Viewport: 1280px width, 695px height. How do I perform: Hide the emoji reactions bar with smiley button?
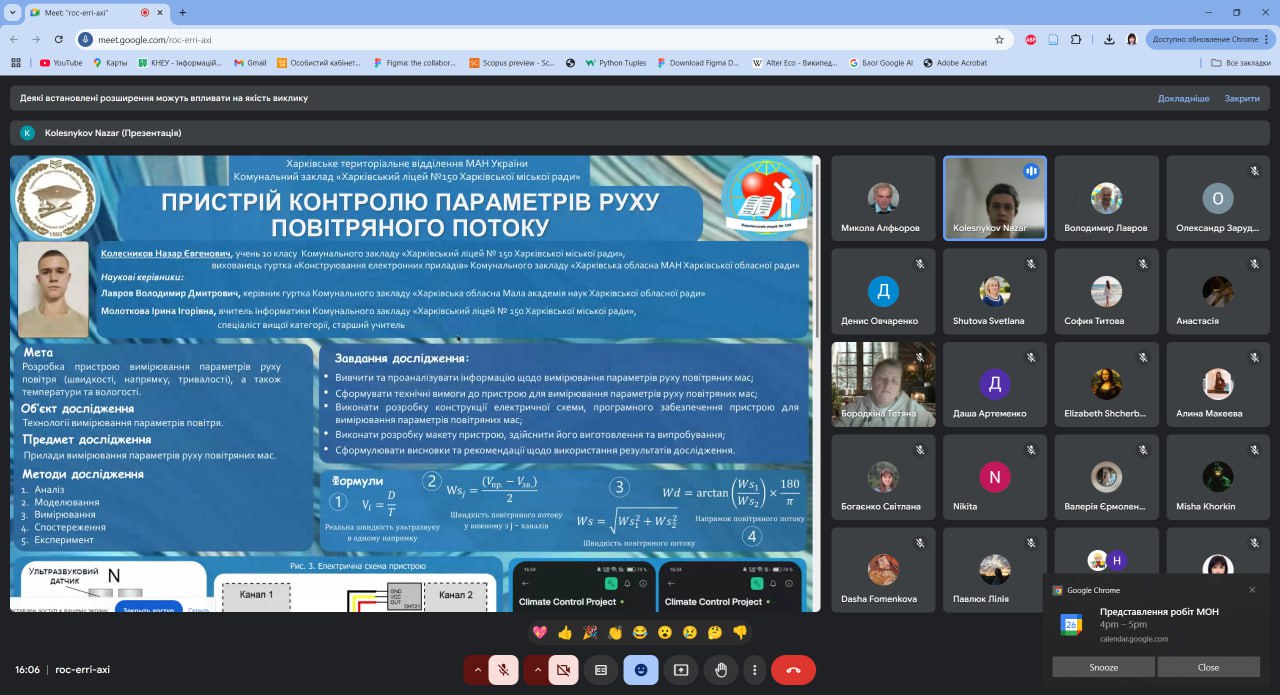[641, 670]
